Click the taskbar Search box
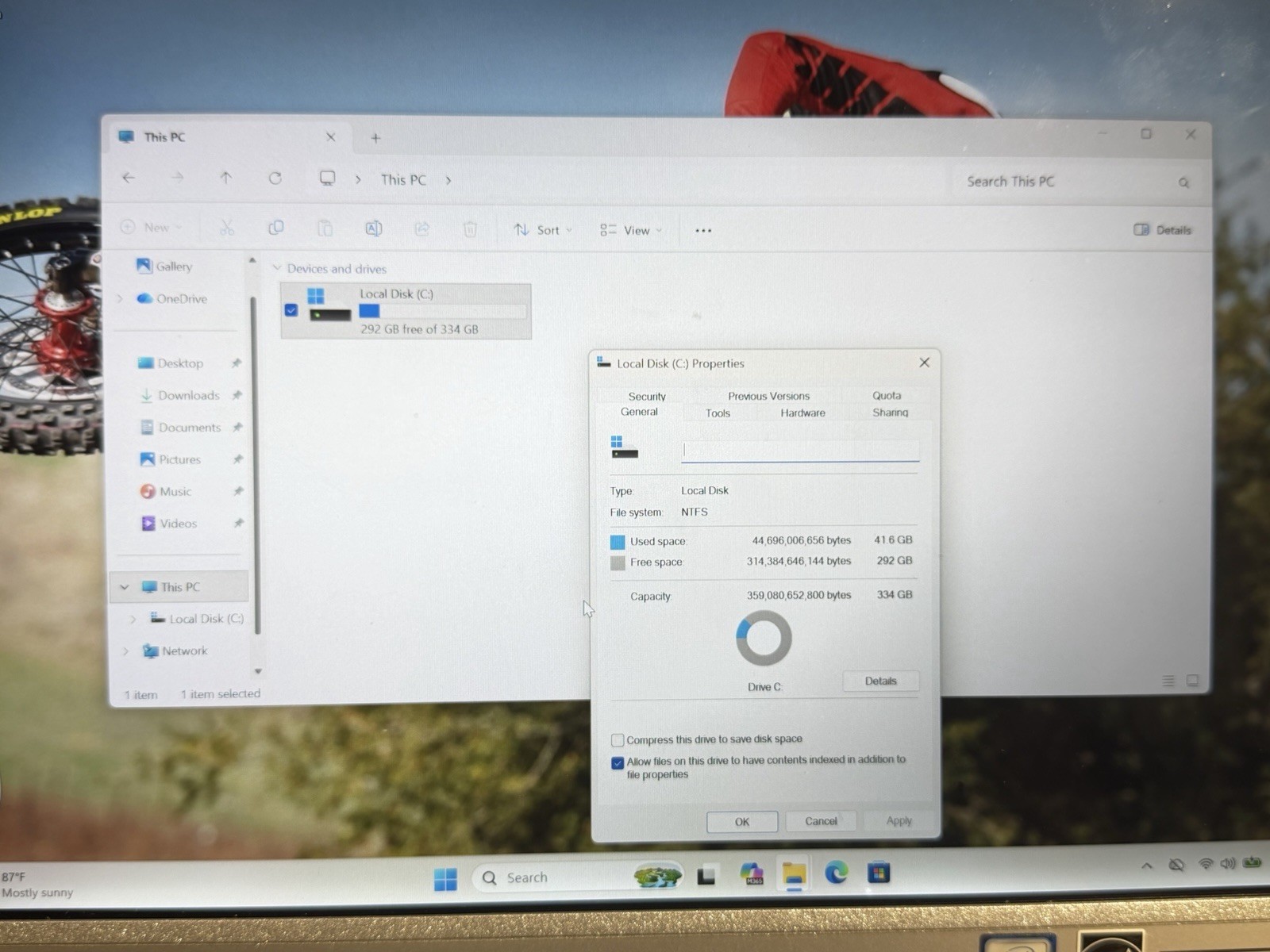Image resolution: width=1270 pixels, height=952 pixels. (x=577, y=877)
